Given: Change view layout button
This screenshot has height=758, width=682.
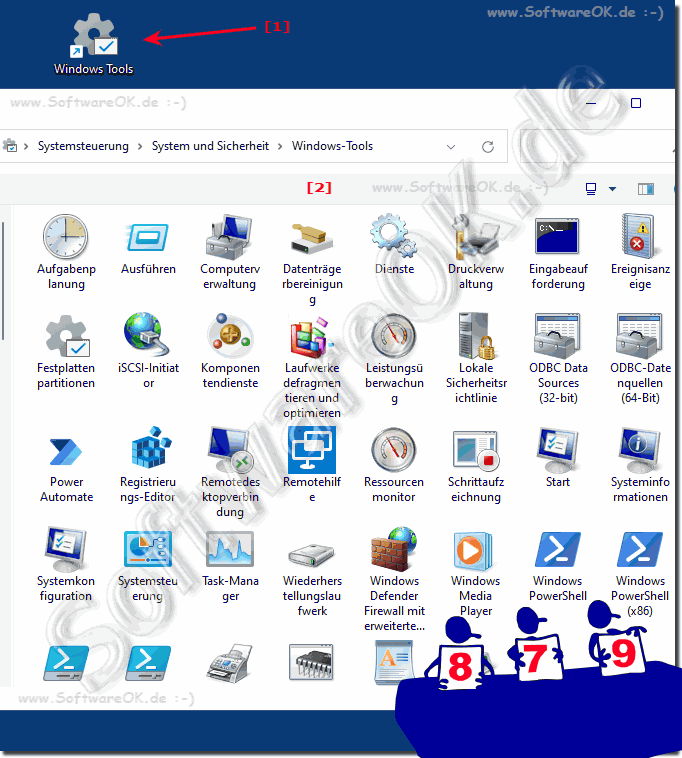Looking at the screenshot, I should (x=591, y=189).
